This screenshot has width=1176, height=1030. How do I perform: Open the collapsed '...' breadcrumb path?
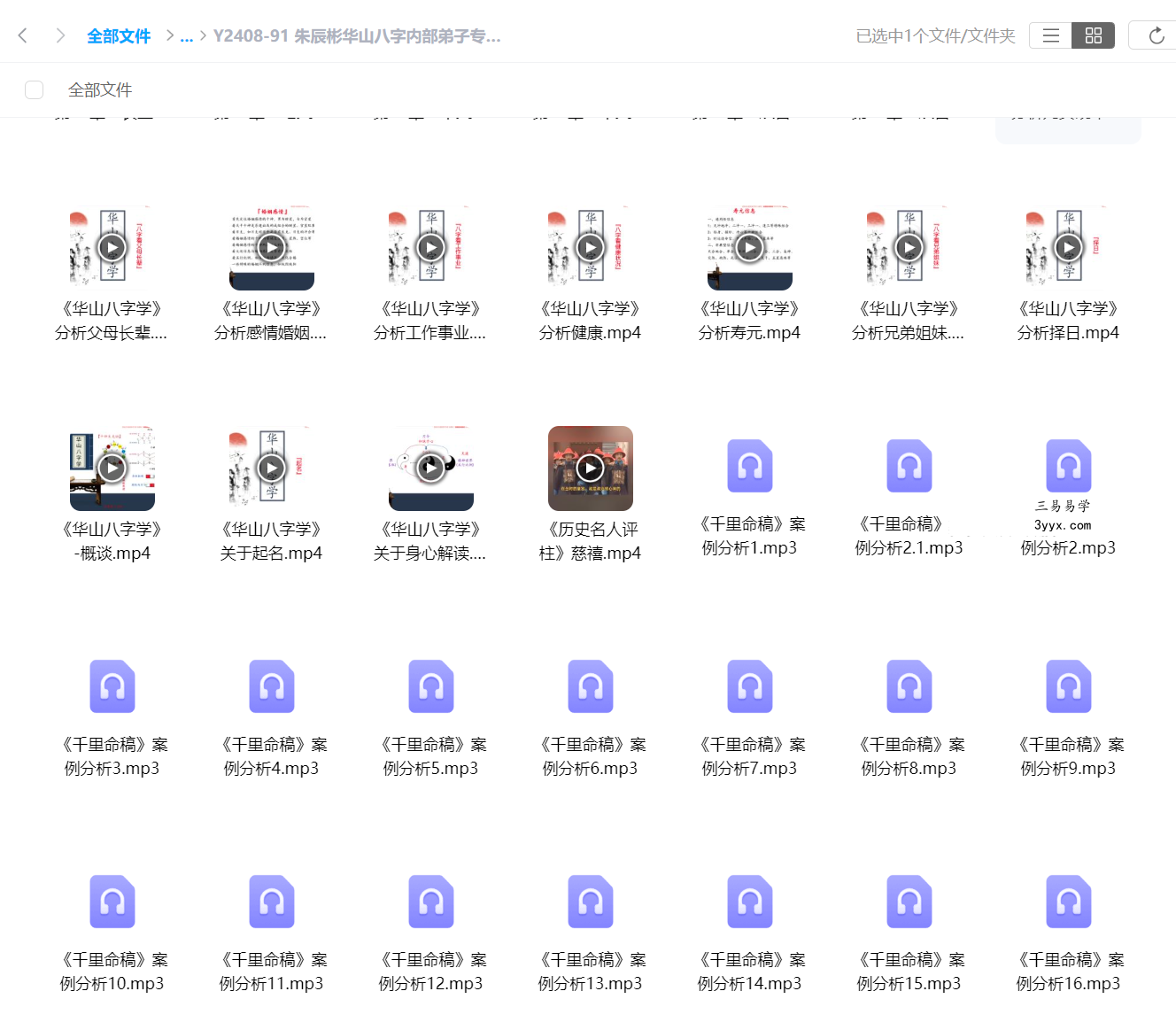pyautogui.click(x=186, y=36)
